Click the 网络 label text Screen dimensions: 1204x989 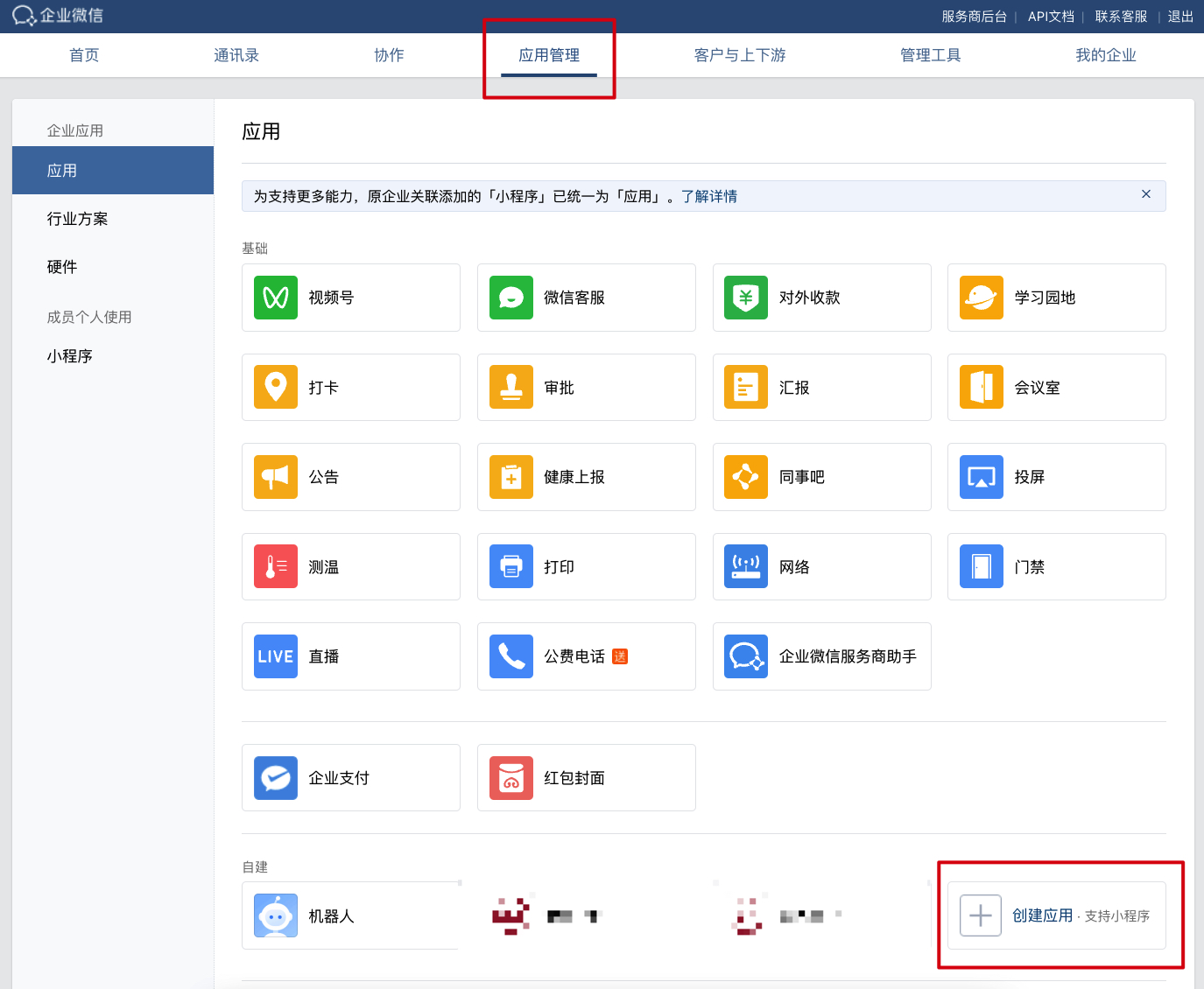794,567
